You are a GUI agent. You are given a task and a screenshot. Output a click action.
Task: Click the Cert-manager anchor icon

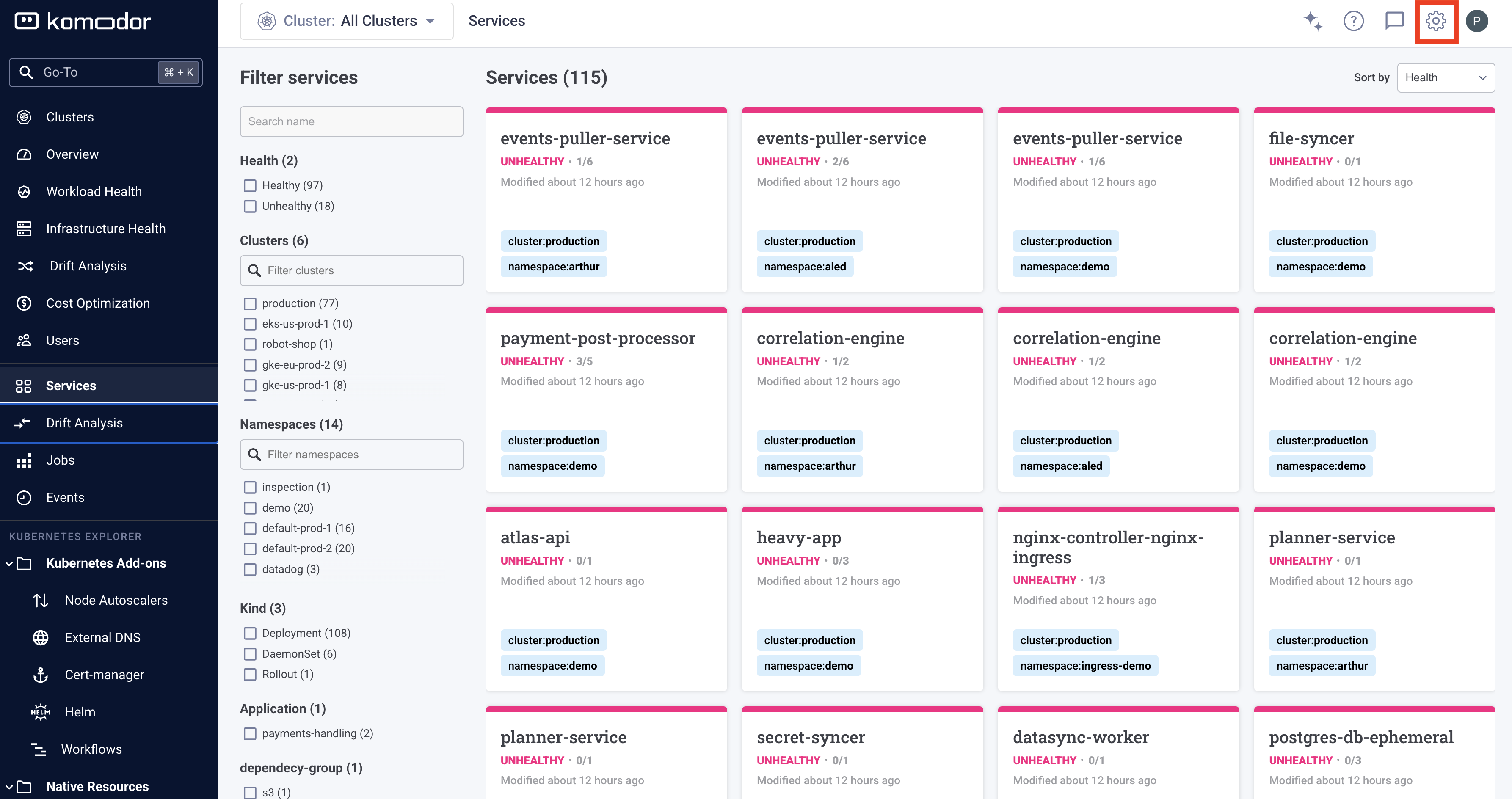point(41,675)
